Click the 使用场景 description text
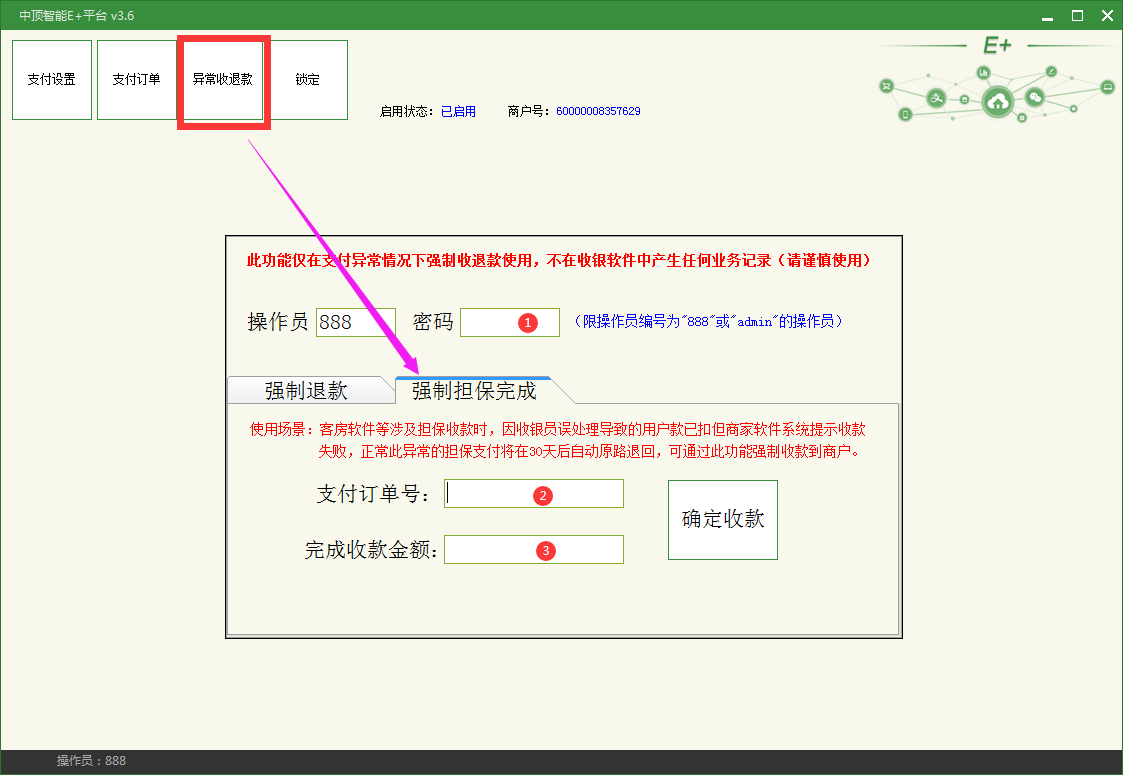Image resolution: width=1123 pixels, height=775 pixels. [x=557, y=441]
